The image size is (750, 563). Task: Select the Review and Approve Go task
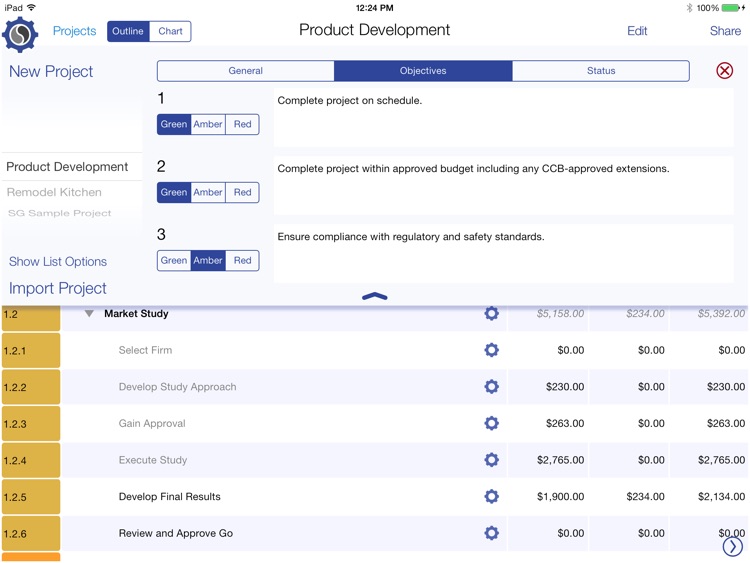tap(176, 533)
